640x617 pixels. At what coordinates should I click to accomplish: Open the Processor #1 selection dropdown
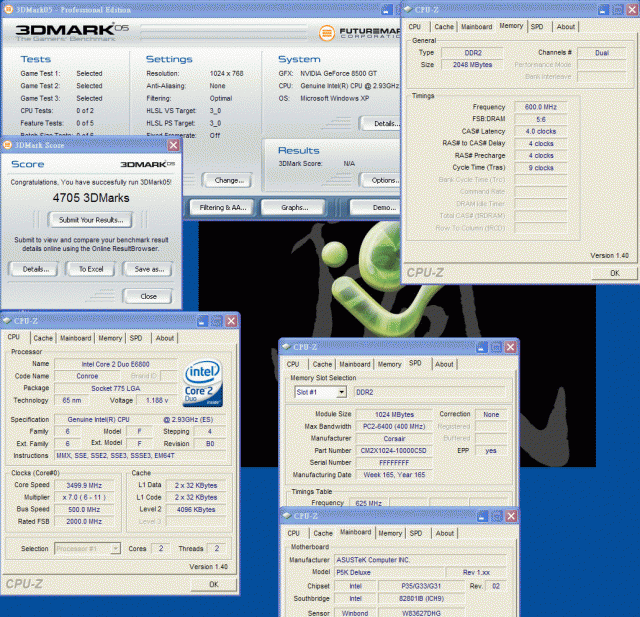116,548
